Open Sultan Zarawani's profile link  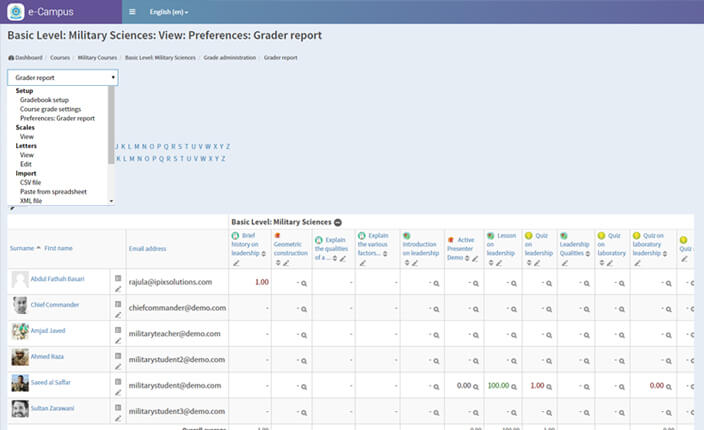click(x=53, y=408)
